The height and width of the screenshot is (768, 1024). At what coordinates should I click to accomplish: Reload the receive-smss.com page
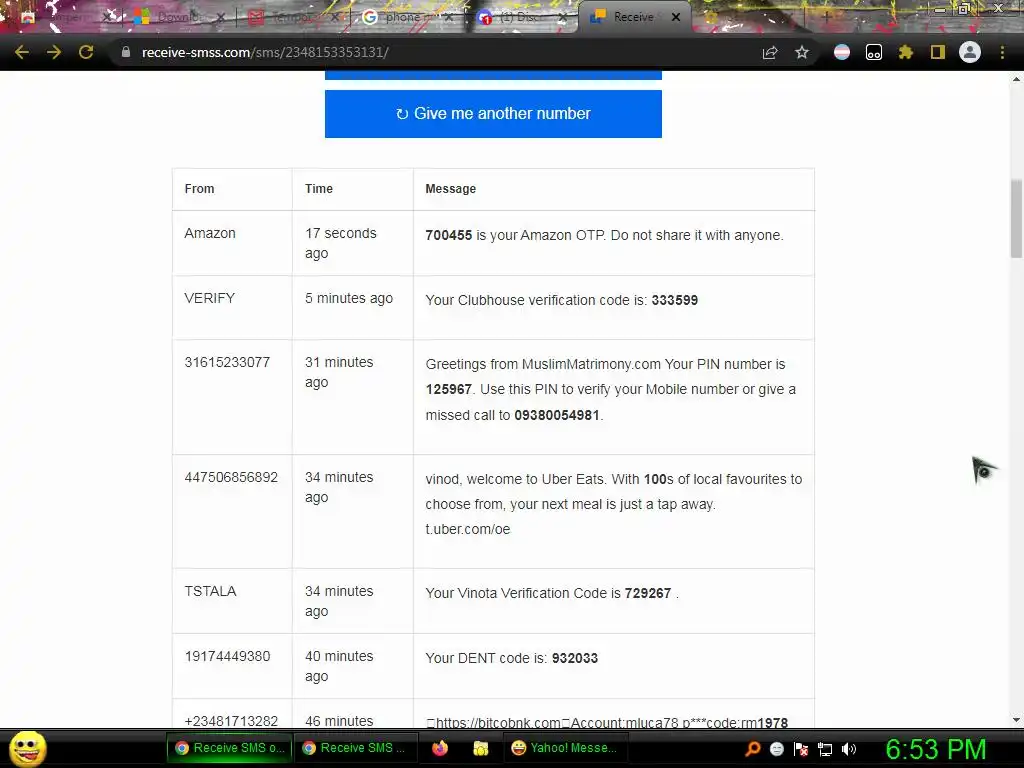point(86,52)
